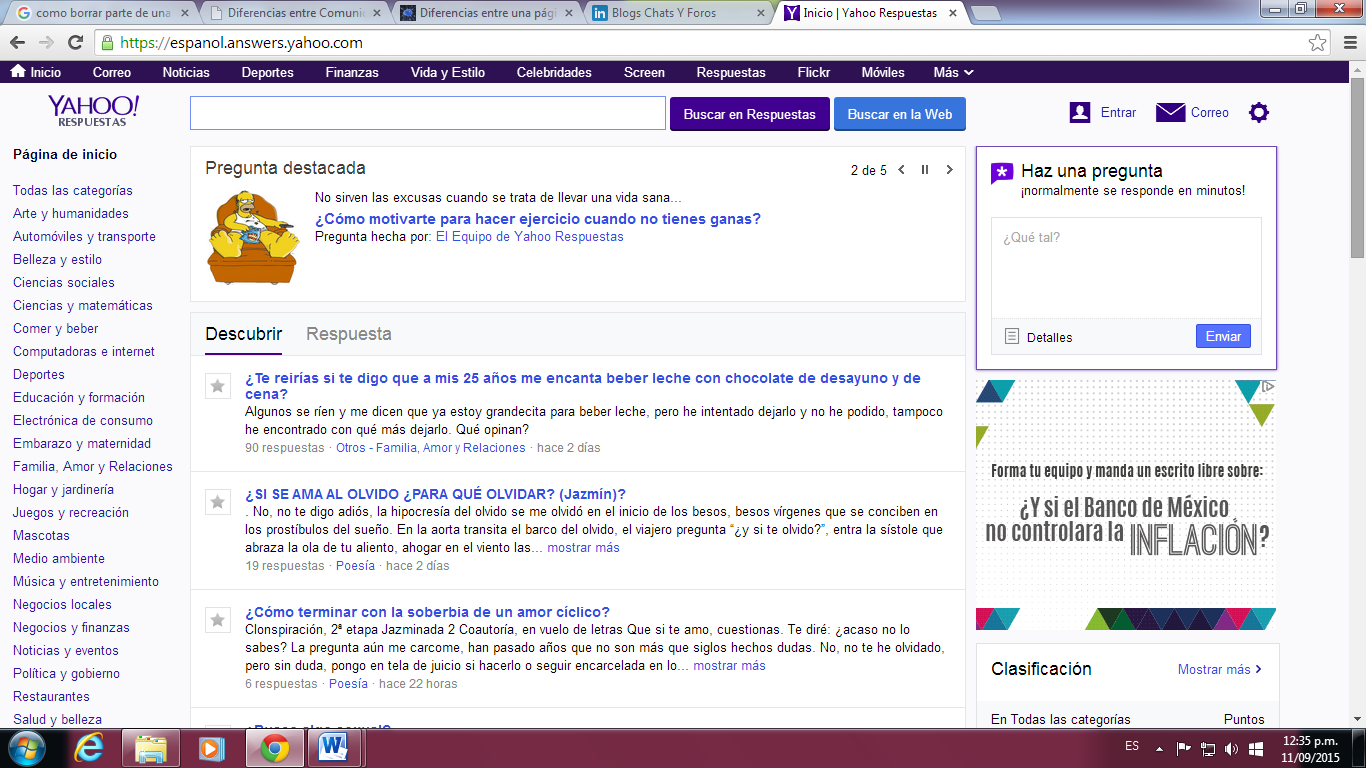The height and width of the screenshot is (768, 1366).
Task: Go to next featured question arrow
Action: tap(949, 170)
